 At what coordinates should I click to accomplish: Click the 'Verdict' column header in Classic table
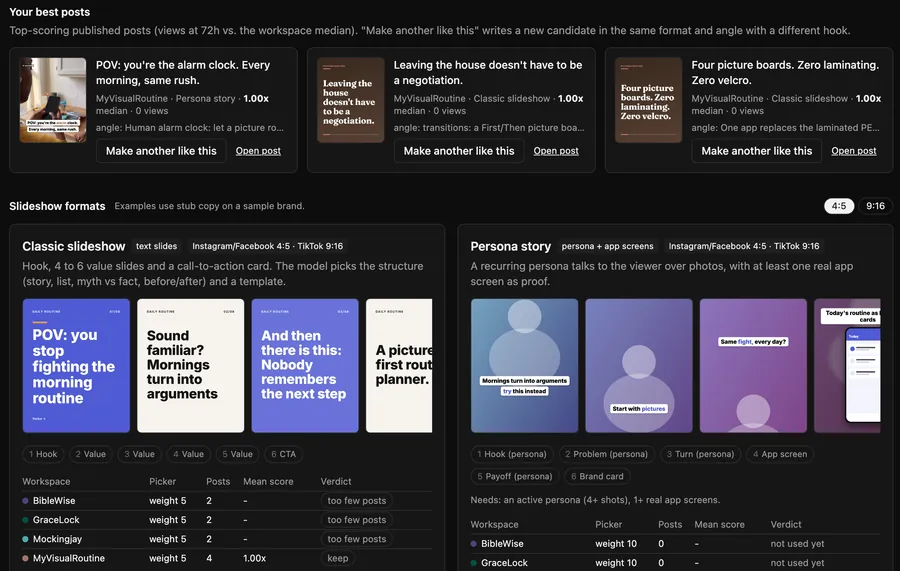pyautogui.click(x=336, y=481)
